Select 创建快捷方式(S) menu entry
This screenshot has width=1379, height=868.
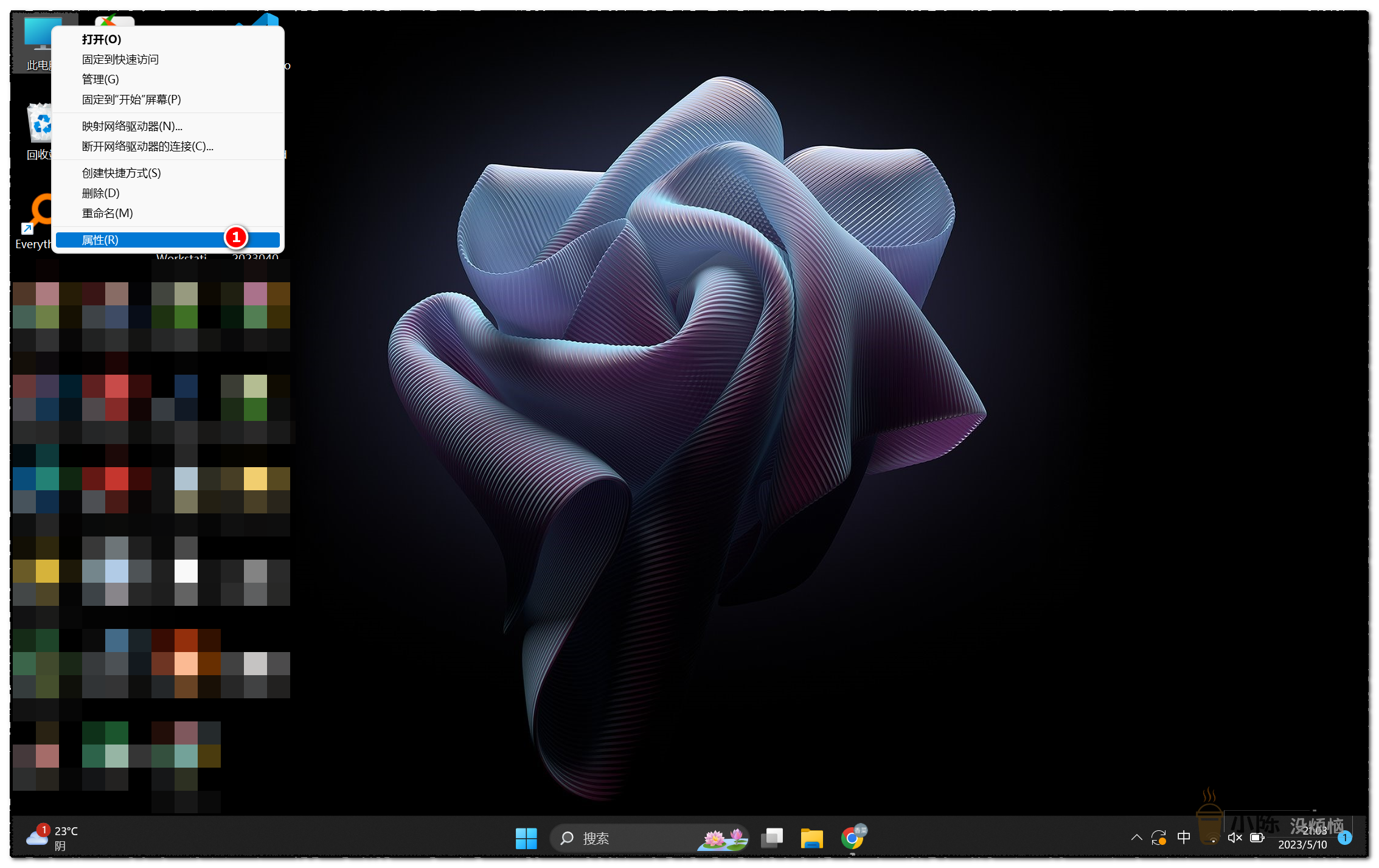(x=121, y=173)
